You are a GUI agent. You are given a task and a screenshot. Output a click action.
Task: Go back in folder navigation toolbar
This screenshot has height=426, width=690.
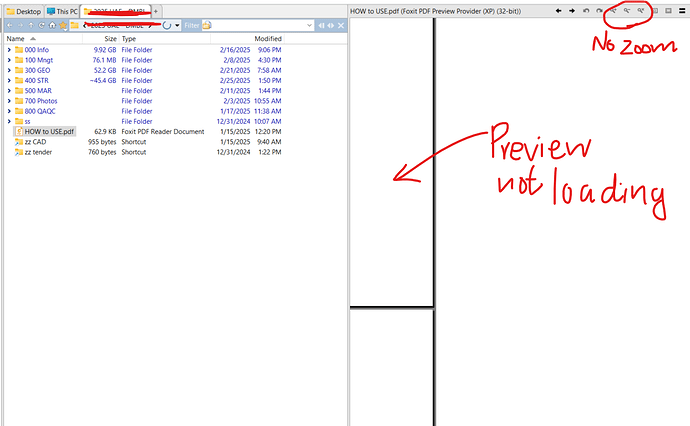point(10,26)
